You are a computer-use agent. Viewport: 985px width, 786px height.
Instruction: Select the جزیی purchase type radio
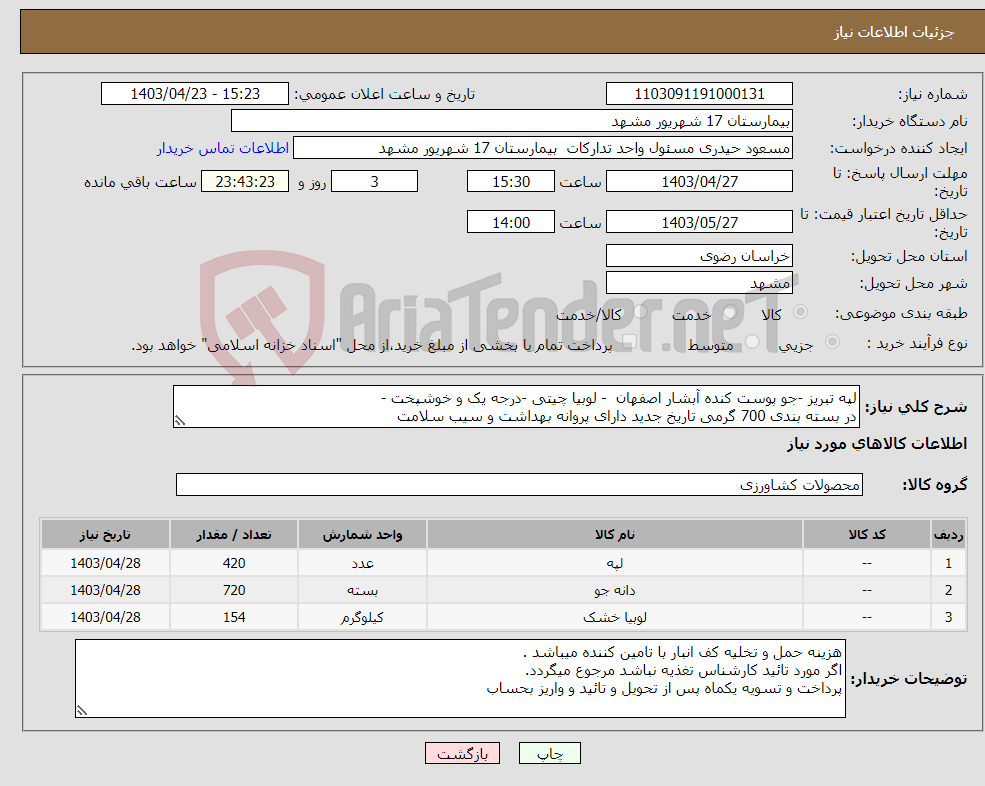click(832, 342)
